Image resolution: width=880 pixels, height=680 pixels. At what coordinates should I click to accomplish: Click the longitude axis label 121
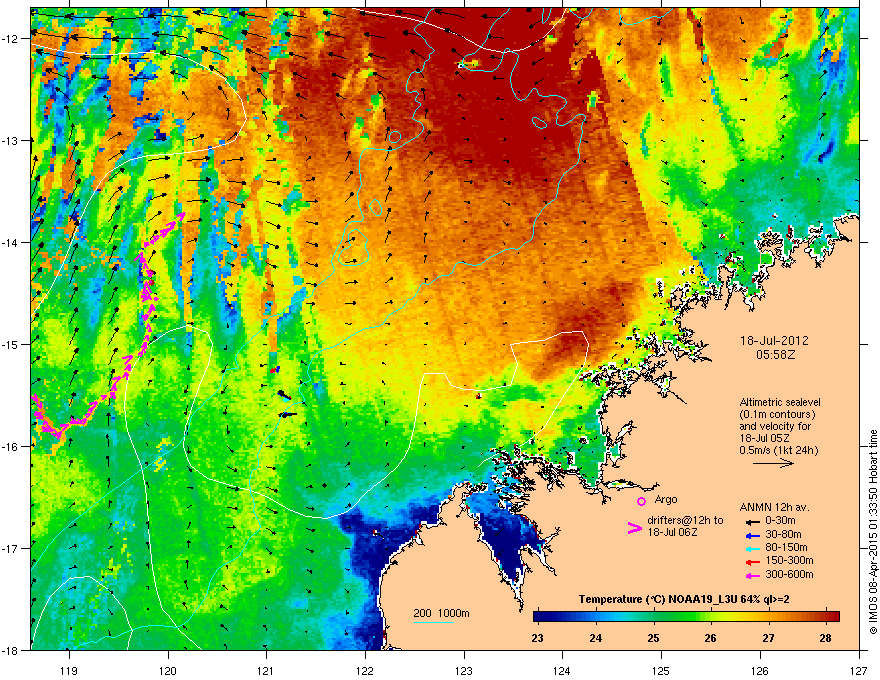point(266,670)
